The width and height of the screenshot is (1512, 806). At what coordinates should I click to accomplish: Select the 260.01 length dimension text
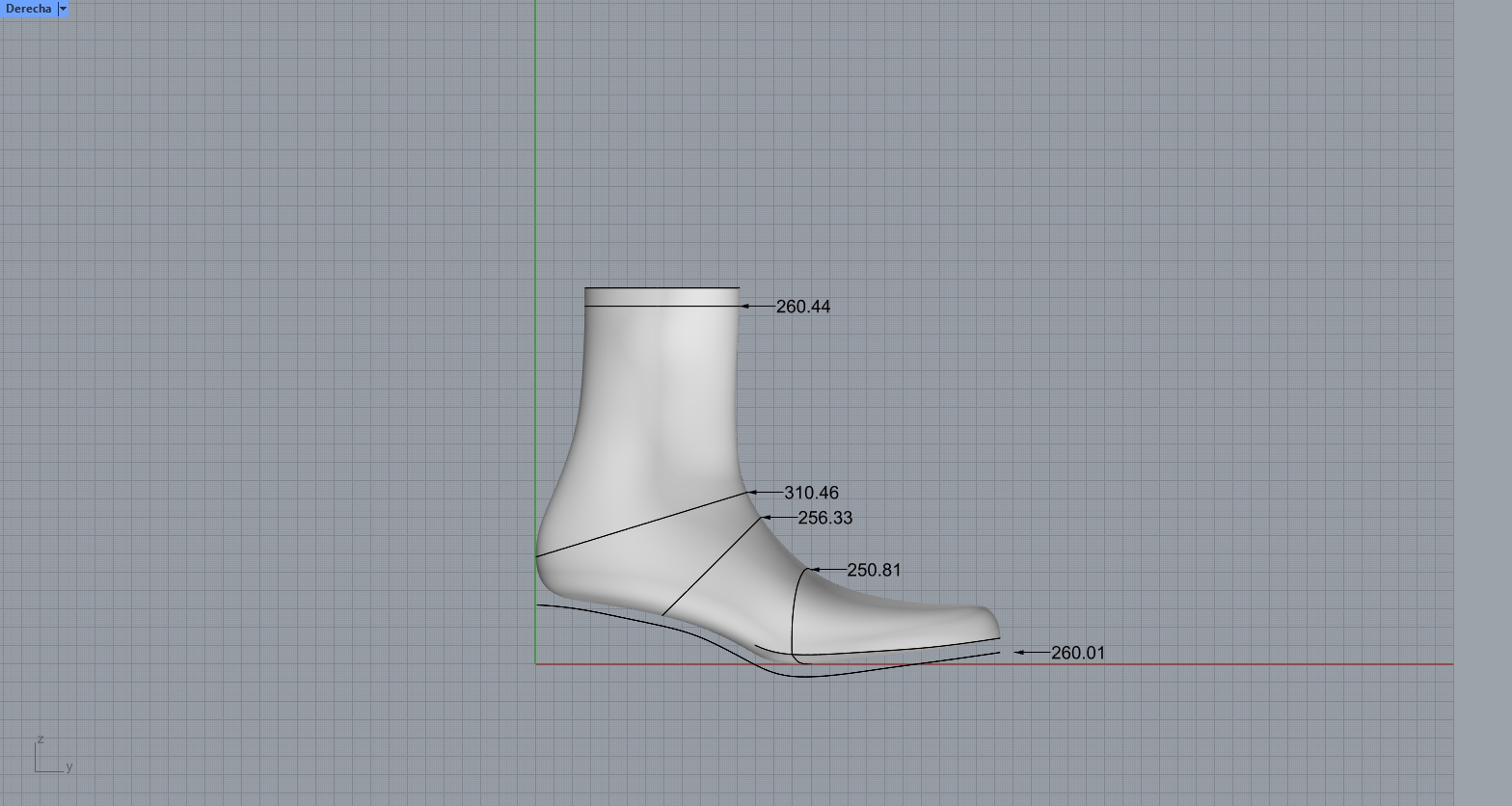click(1077, 653)
